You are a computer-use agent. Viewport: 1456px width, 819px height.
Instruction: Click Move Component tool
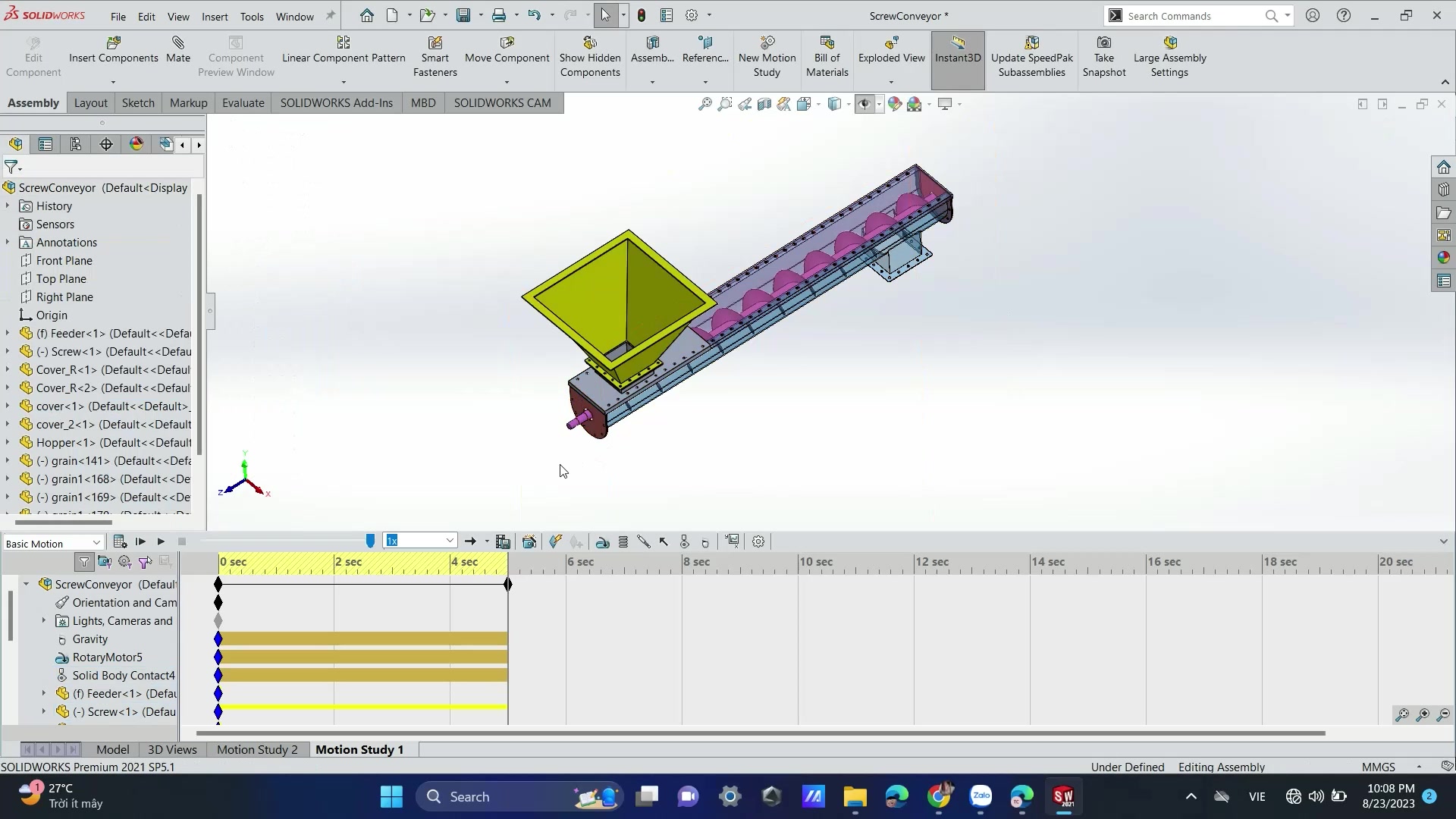[507, 50]
